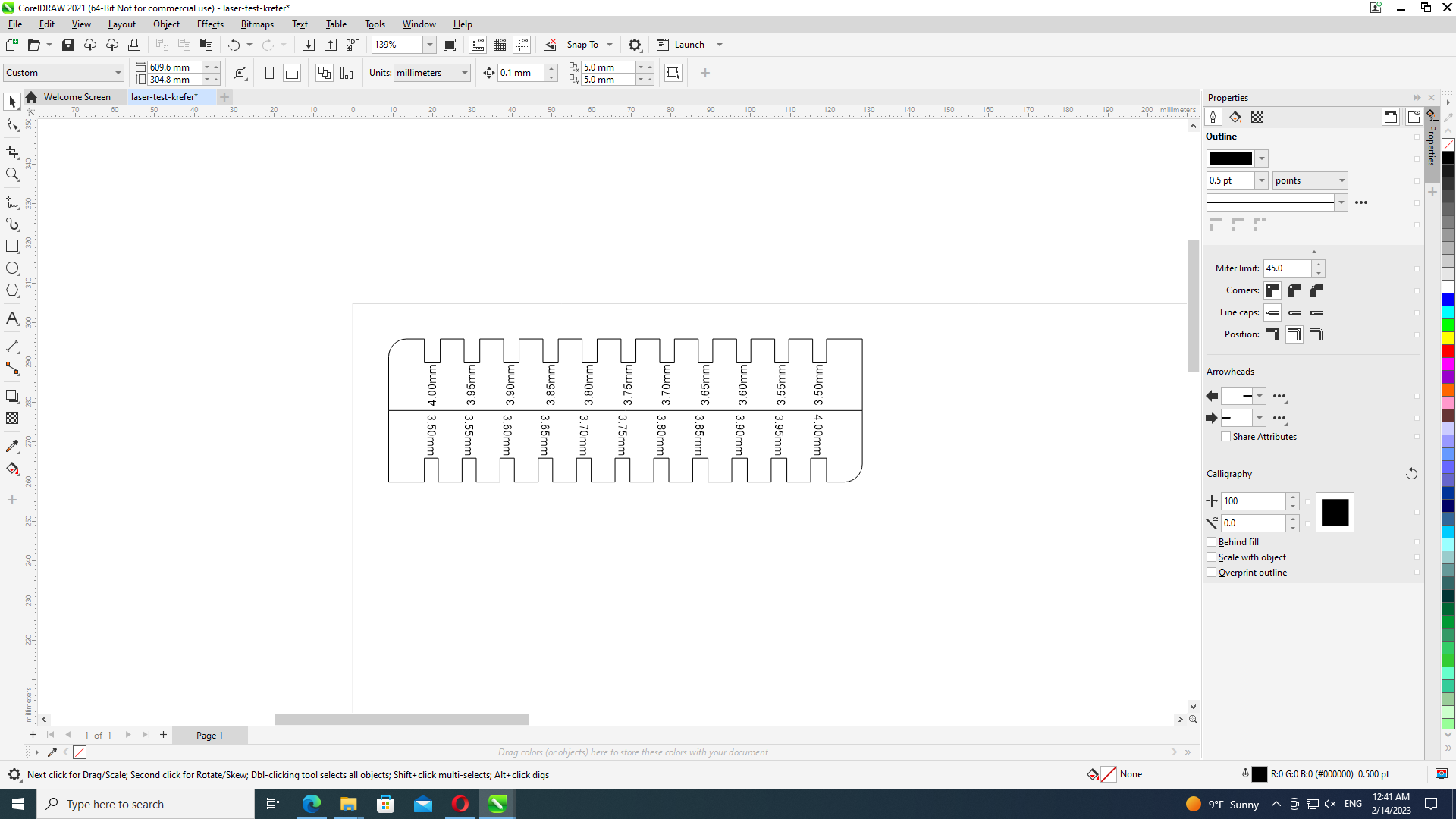Select the Rectangle tool
This screenshot has width=1456, height=819.
coord(12,246)
